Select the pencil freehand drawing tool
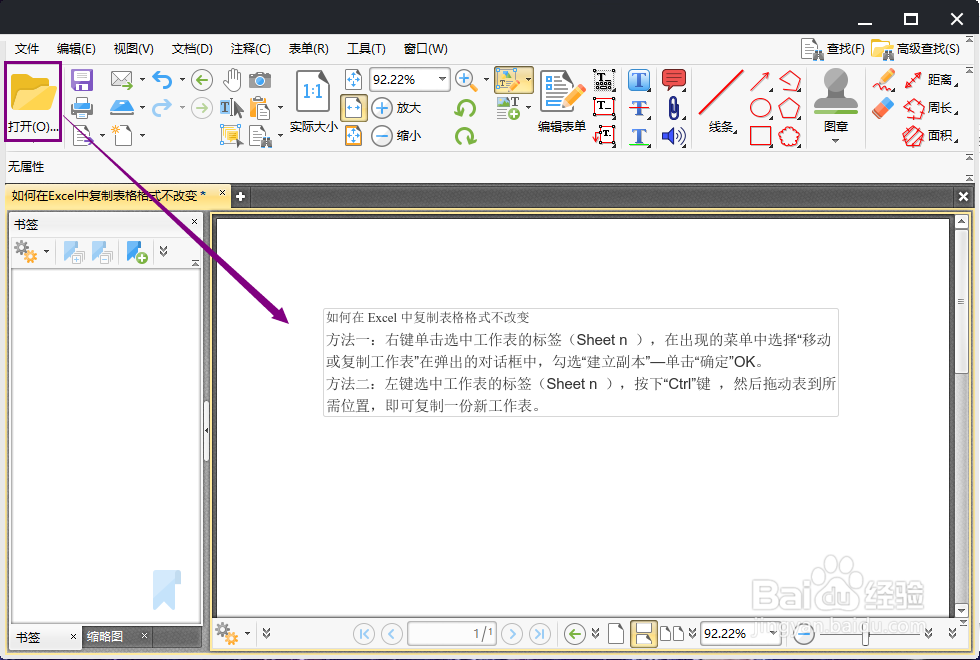 (884, 78)
